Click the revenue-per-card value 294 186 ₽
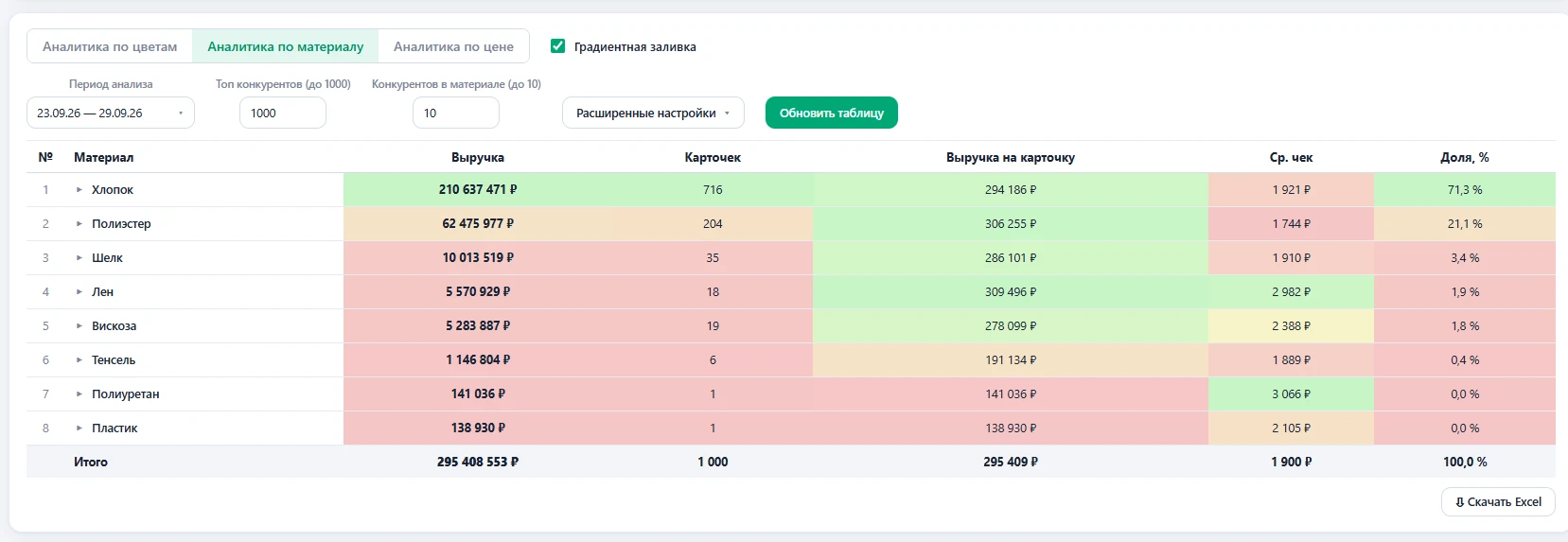The height and width of the screenshot is (542, 1568). click(1011, 190)
